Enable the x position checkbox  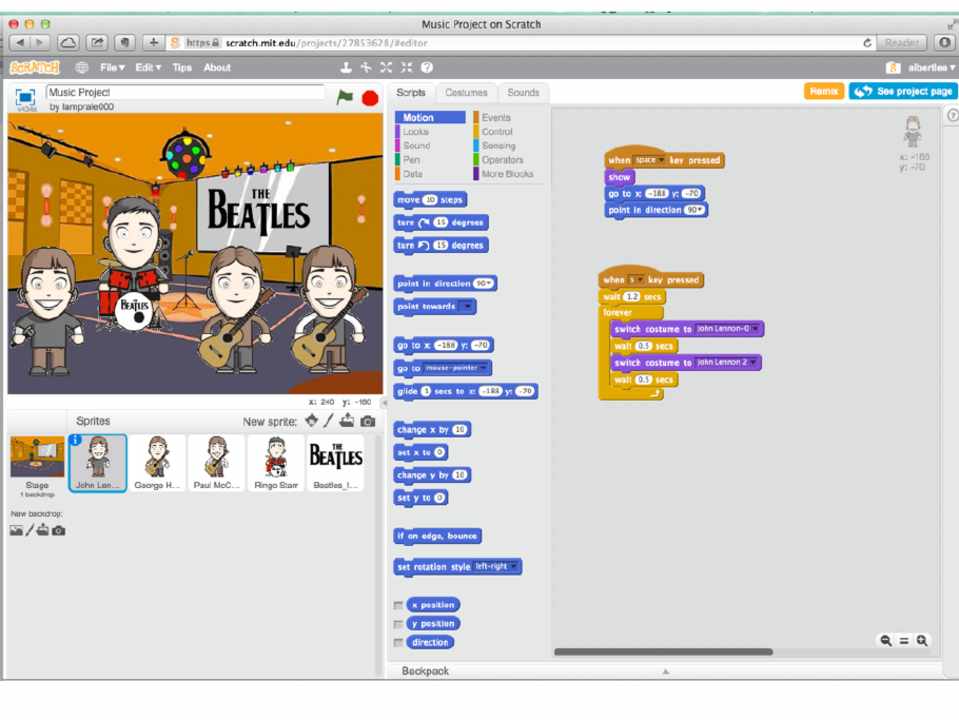pyautogui.click(x=399, y=605)
